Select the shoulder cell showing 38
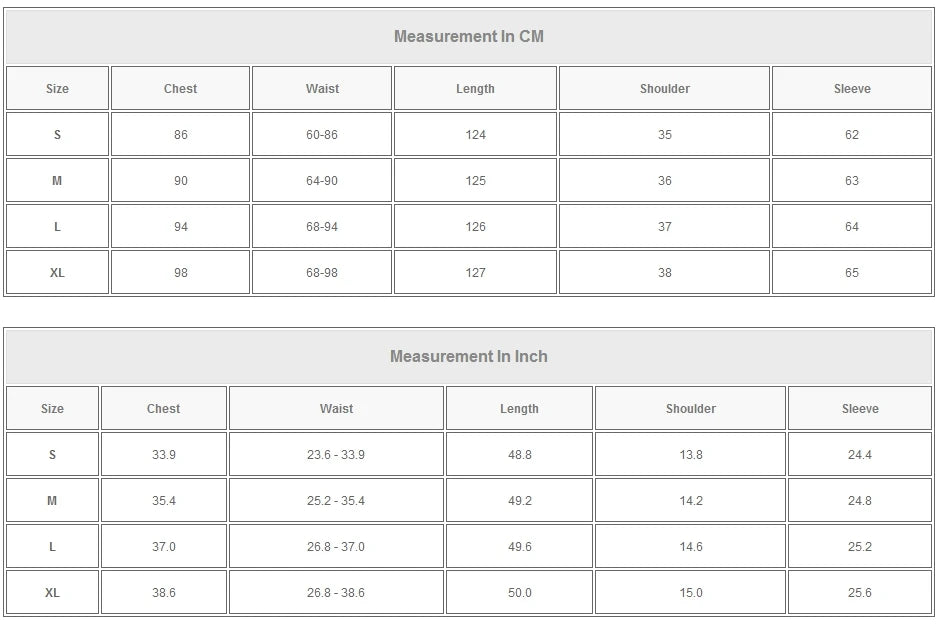 665,273
